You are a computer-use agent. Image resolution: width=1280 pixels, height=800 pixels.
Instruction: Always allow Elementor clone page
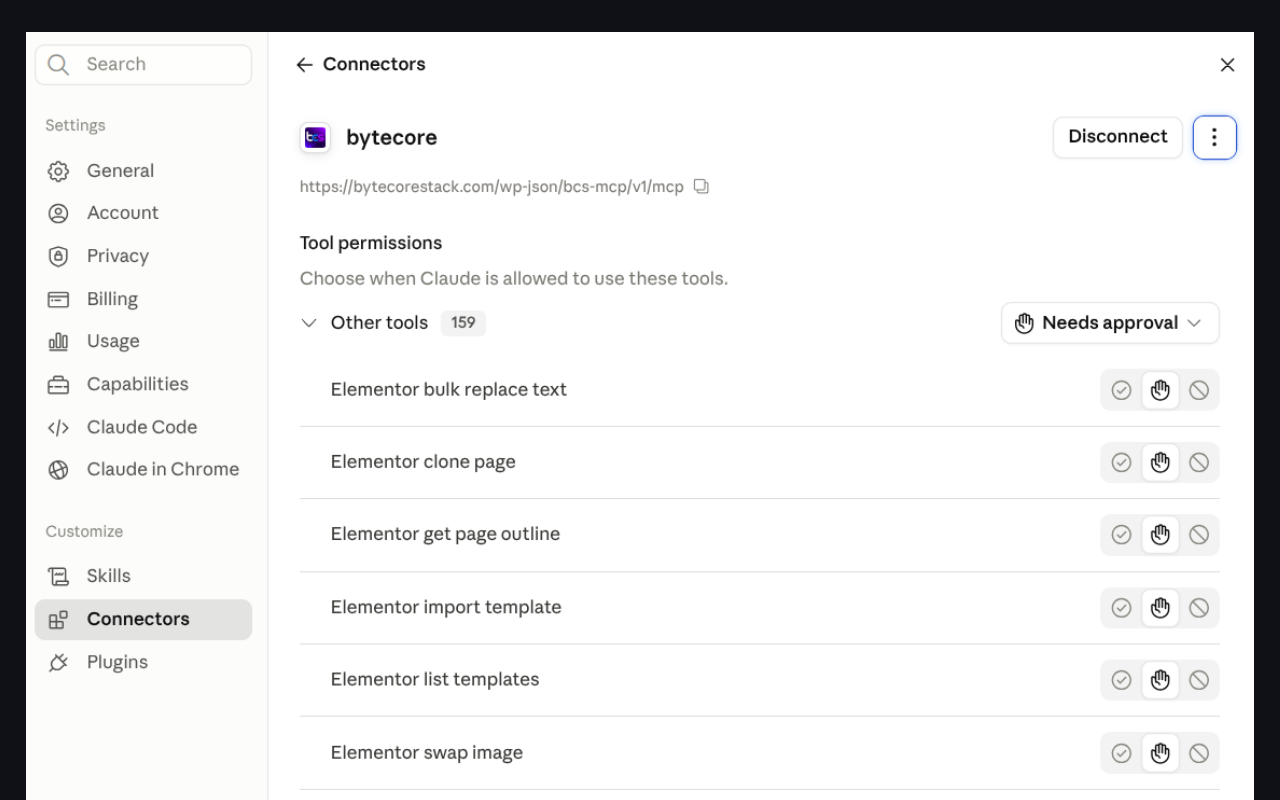point(1121,462)
